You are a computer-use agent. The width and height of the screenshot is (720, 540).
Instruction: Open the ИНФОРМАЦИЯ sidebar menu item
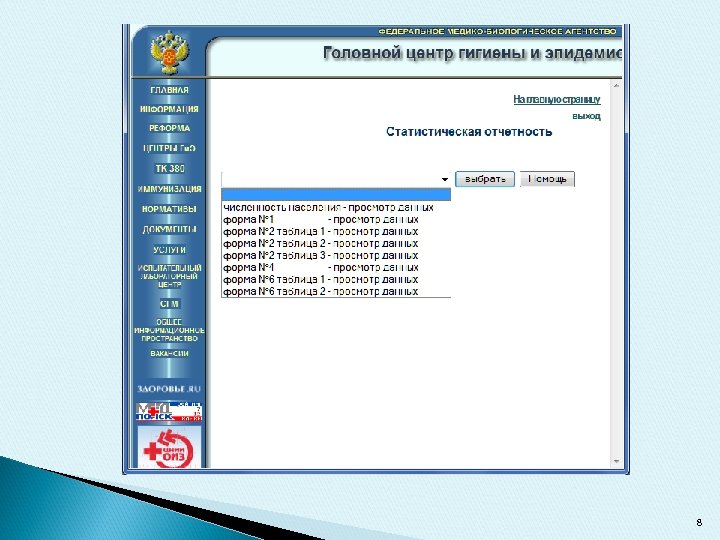point(169,109)
